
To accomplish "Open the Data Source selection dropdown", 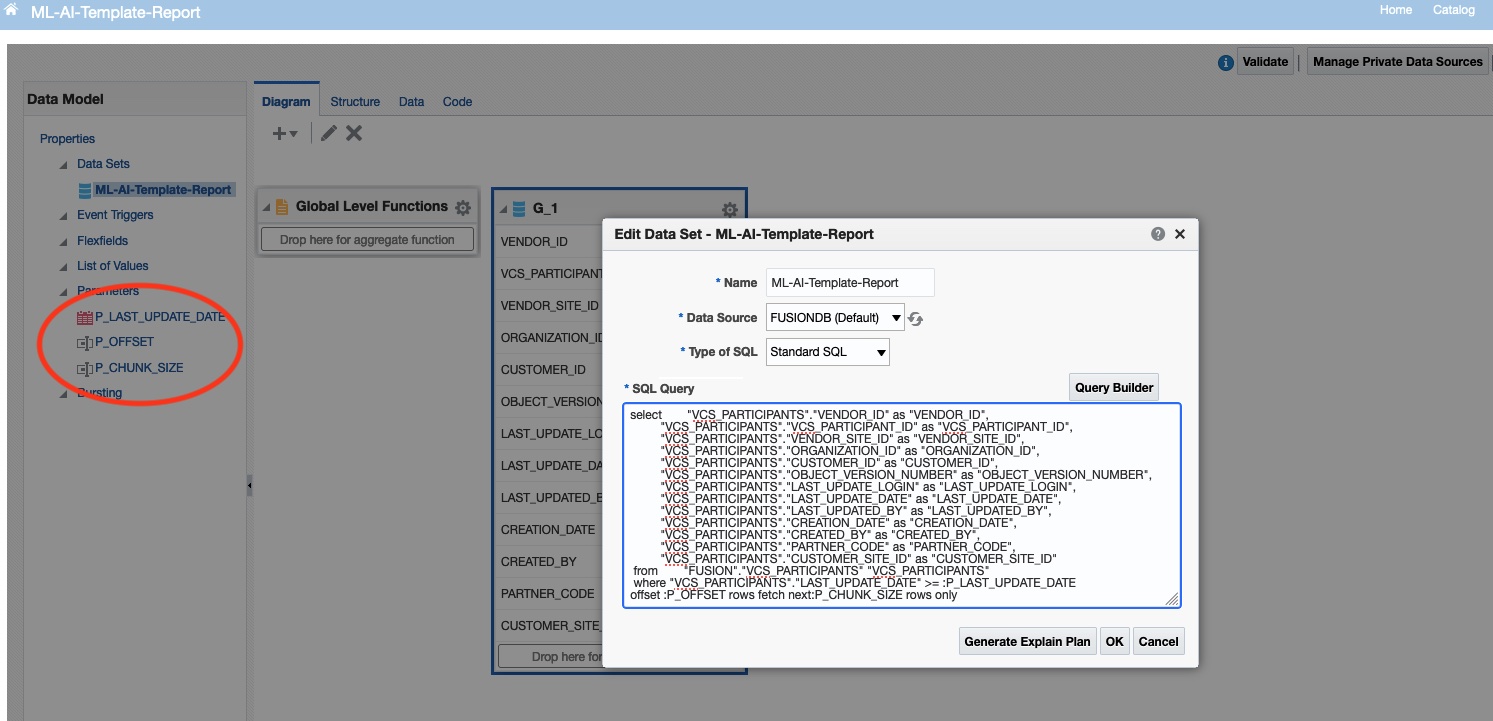I will (x=897, y=317).
